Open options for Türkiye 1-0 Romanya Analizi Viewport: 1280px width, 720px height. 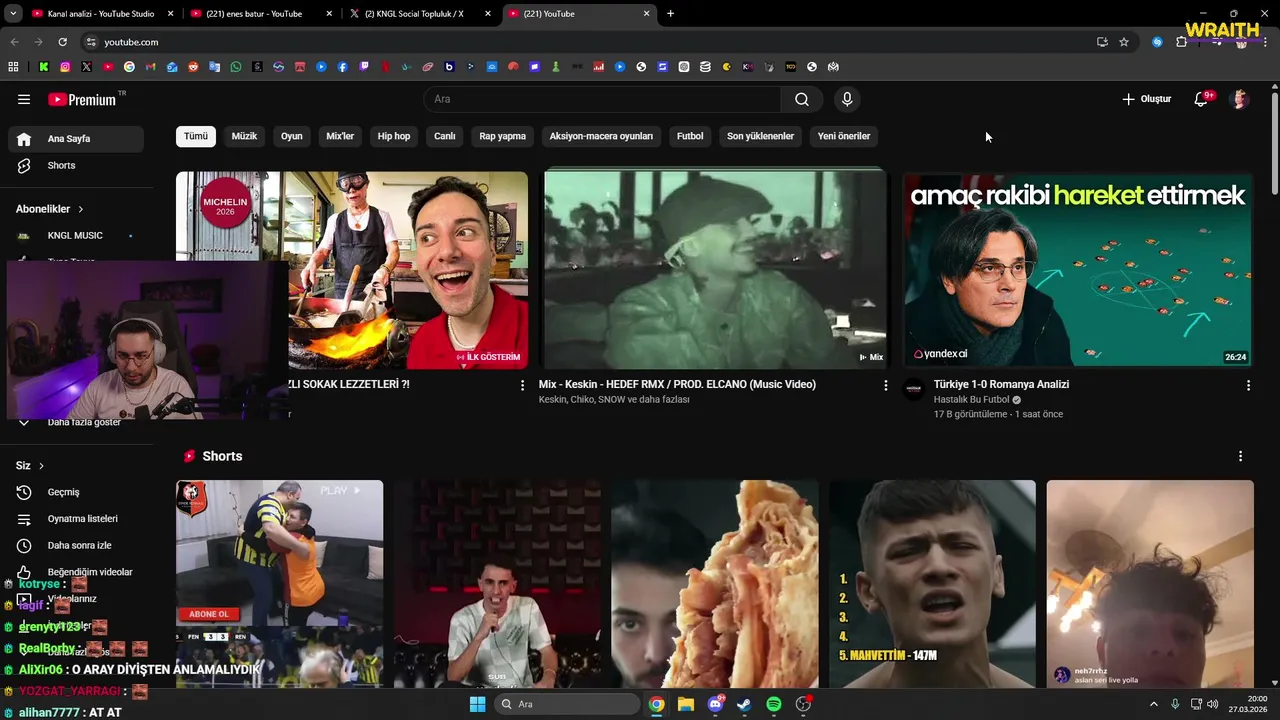click(x=1248, y=385)
